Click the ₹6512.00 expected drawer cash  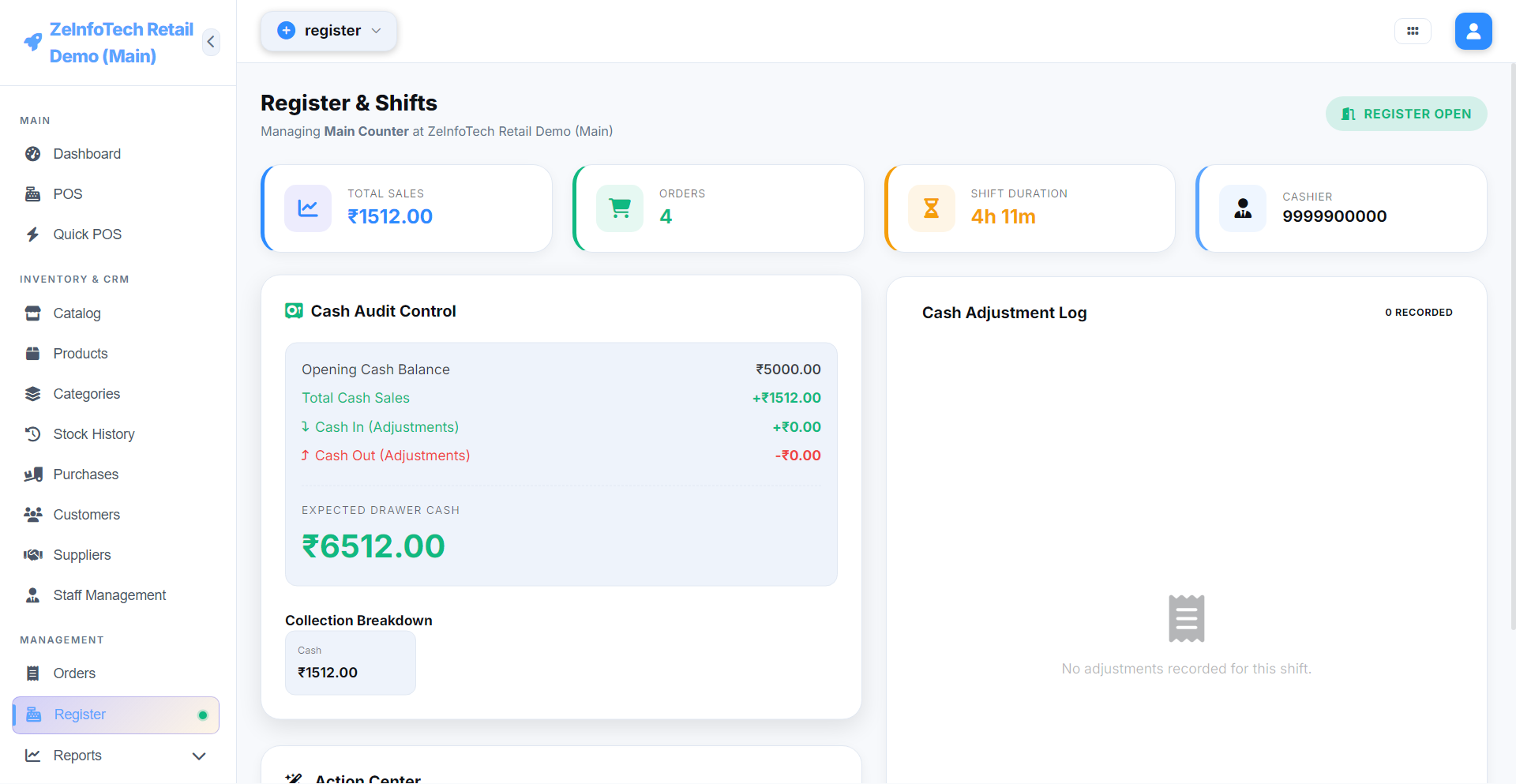[373, 546]
